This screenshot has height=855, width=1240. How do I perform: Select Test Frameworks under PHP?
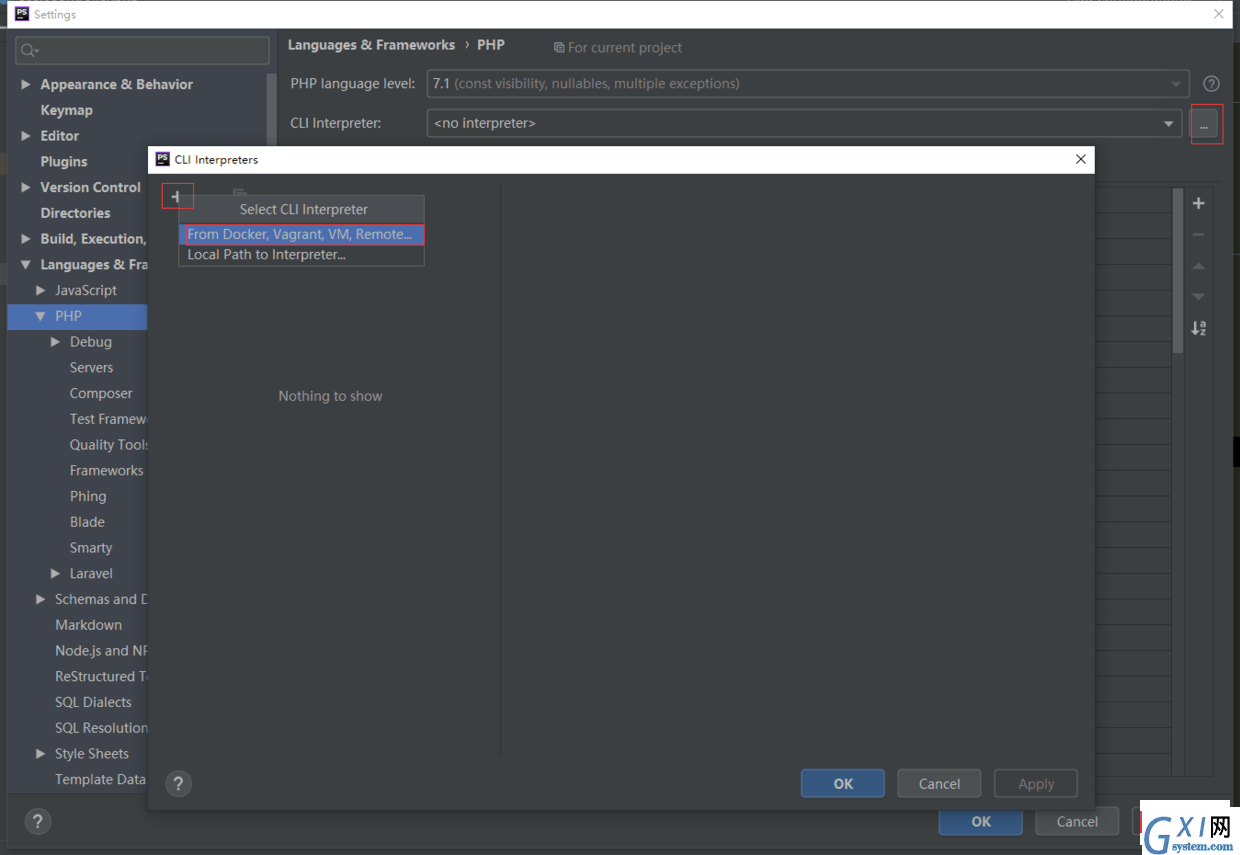coord(109,419)
